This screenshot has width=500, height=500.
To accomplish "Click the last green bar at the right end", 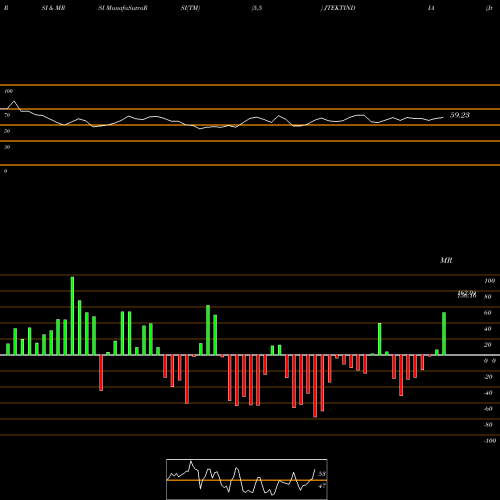I will tap(444, 334).
